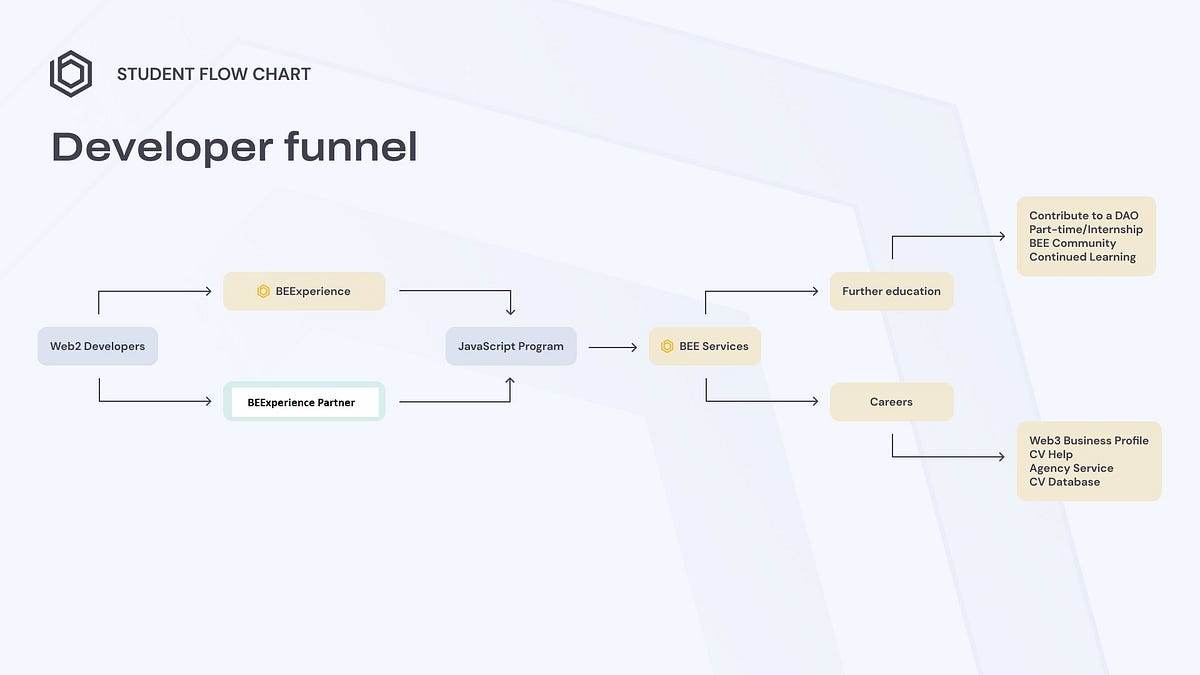The image size is (1200, 675).
Task: Click the Contribute to a DAO text line
Action: click(x=1084, y=215)
